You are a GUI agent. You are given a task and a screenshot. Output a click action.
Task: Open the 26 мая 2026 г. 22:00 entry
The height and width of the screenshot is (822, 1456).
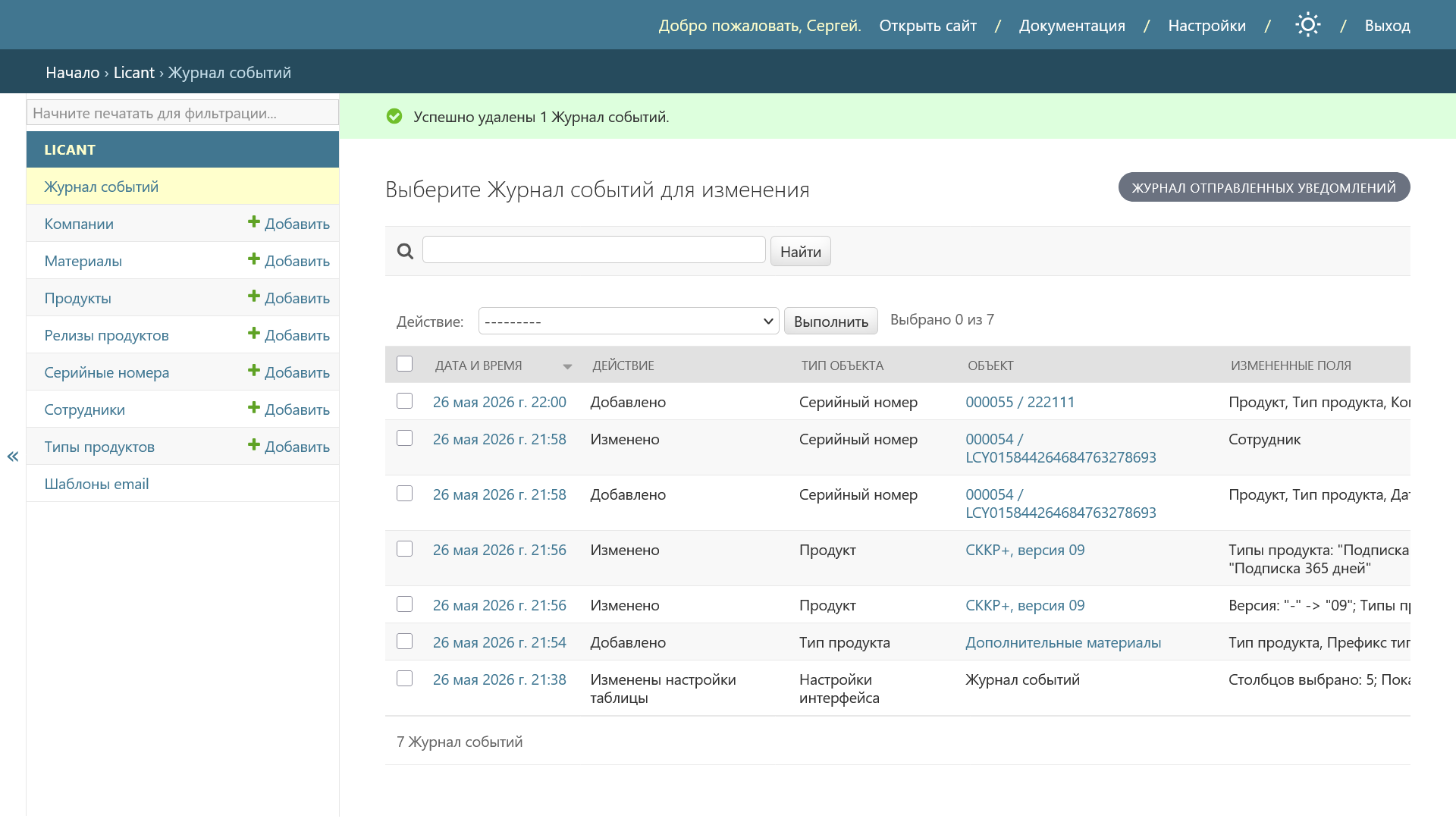coord(500,402)
